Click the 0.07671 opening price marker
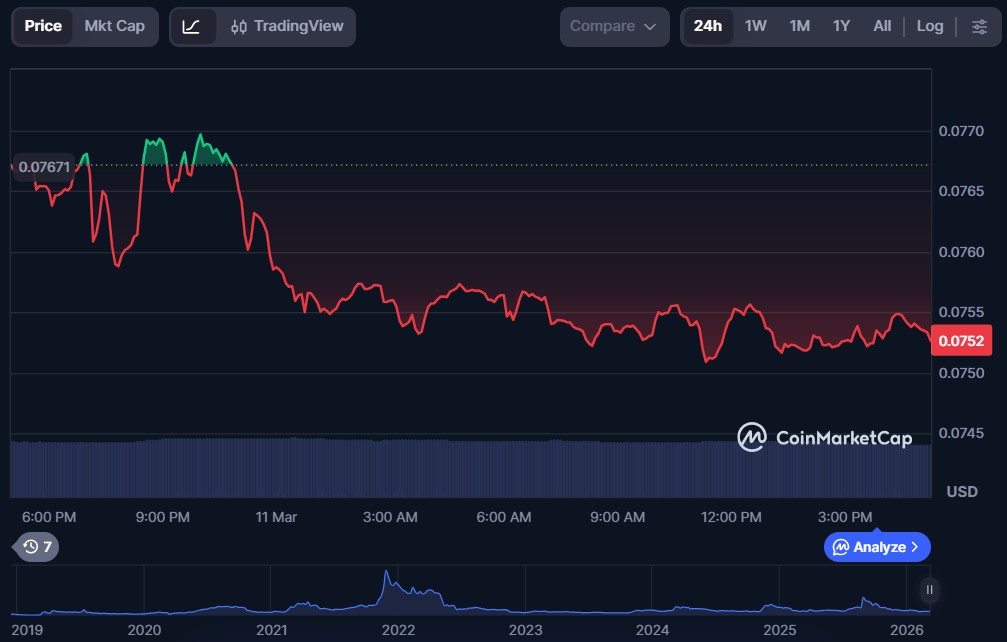This screenshot has width=1007, height=642. point(45,167)
